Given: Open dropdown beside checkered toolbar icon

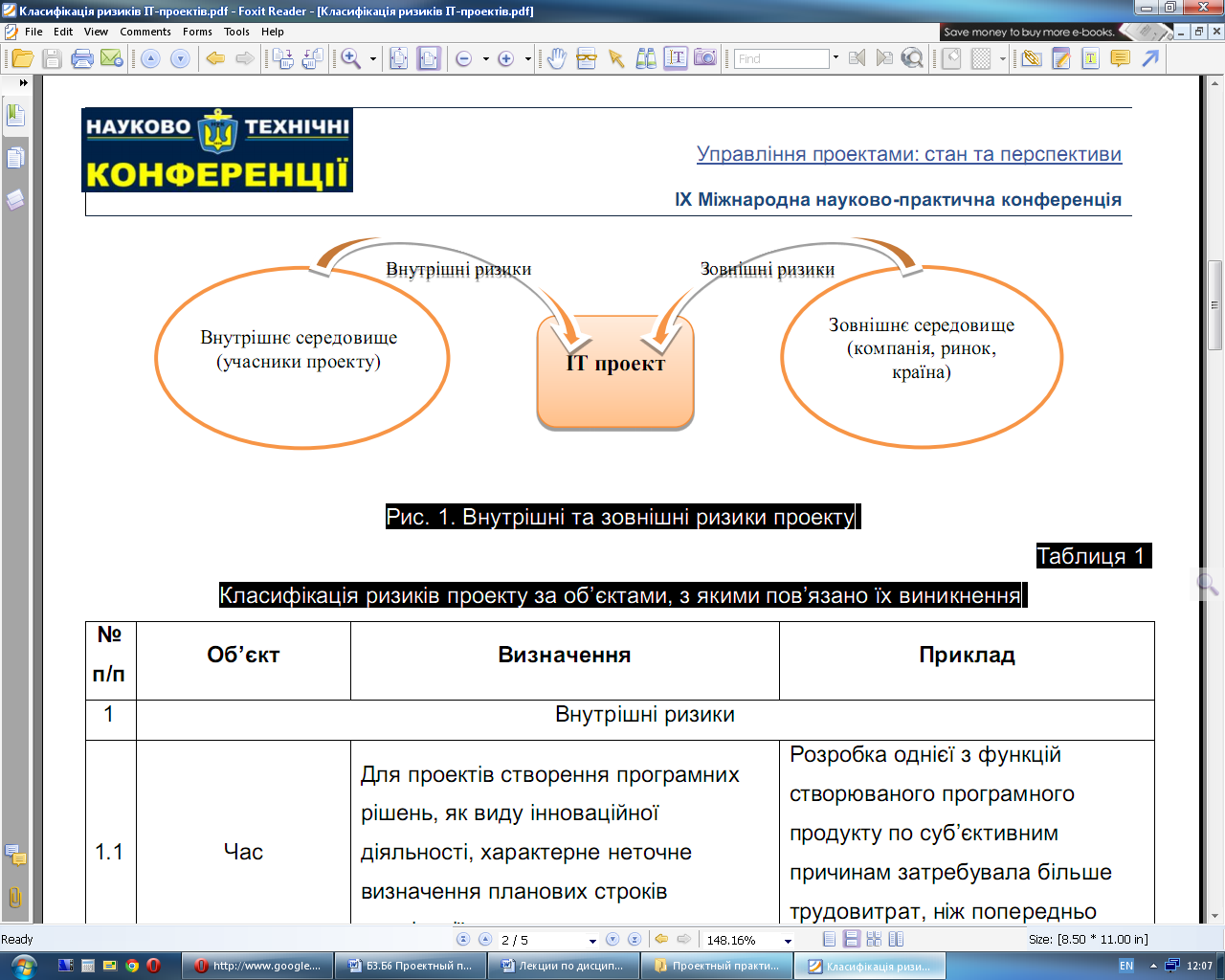Looking at the screenshot, I should point(1002,58).
